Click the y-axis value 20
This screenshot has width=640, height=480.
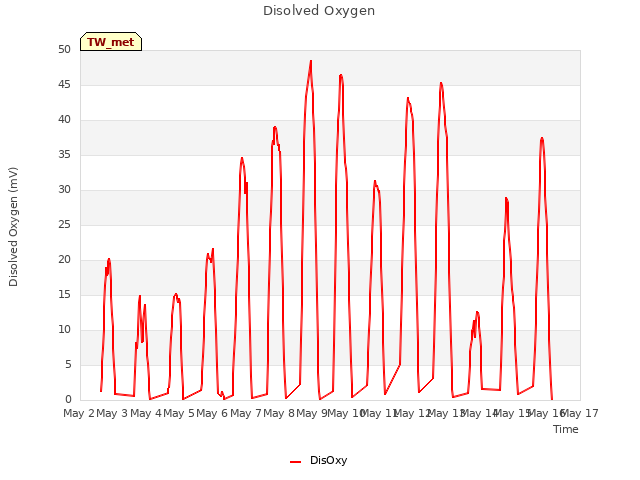[64, 260]
